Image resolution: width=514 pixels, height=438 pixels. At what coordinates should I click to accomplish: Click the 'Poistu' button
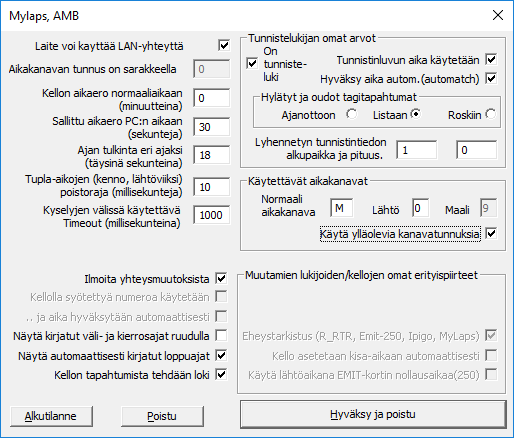162,416
